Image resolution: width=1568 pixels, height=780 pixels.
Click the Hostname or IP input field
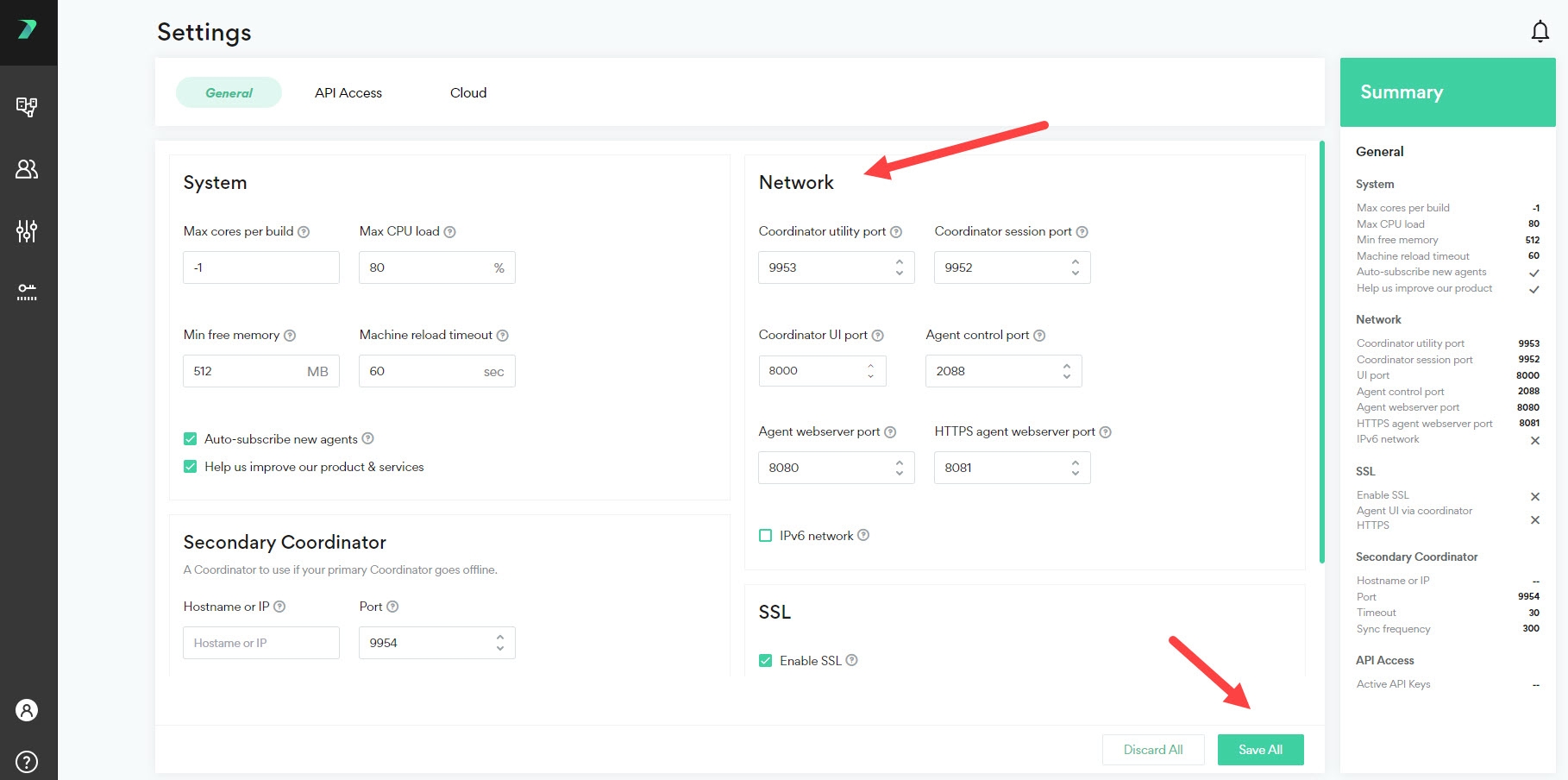[x=260, y=643]
